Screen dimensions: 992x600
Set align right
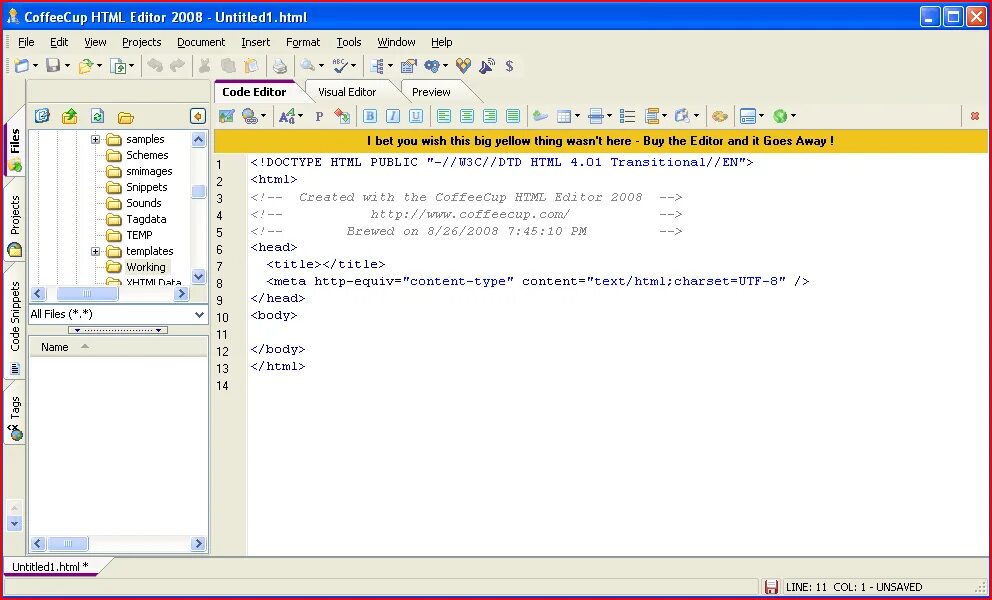(490, 116)
